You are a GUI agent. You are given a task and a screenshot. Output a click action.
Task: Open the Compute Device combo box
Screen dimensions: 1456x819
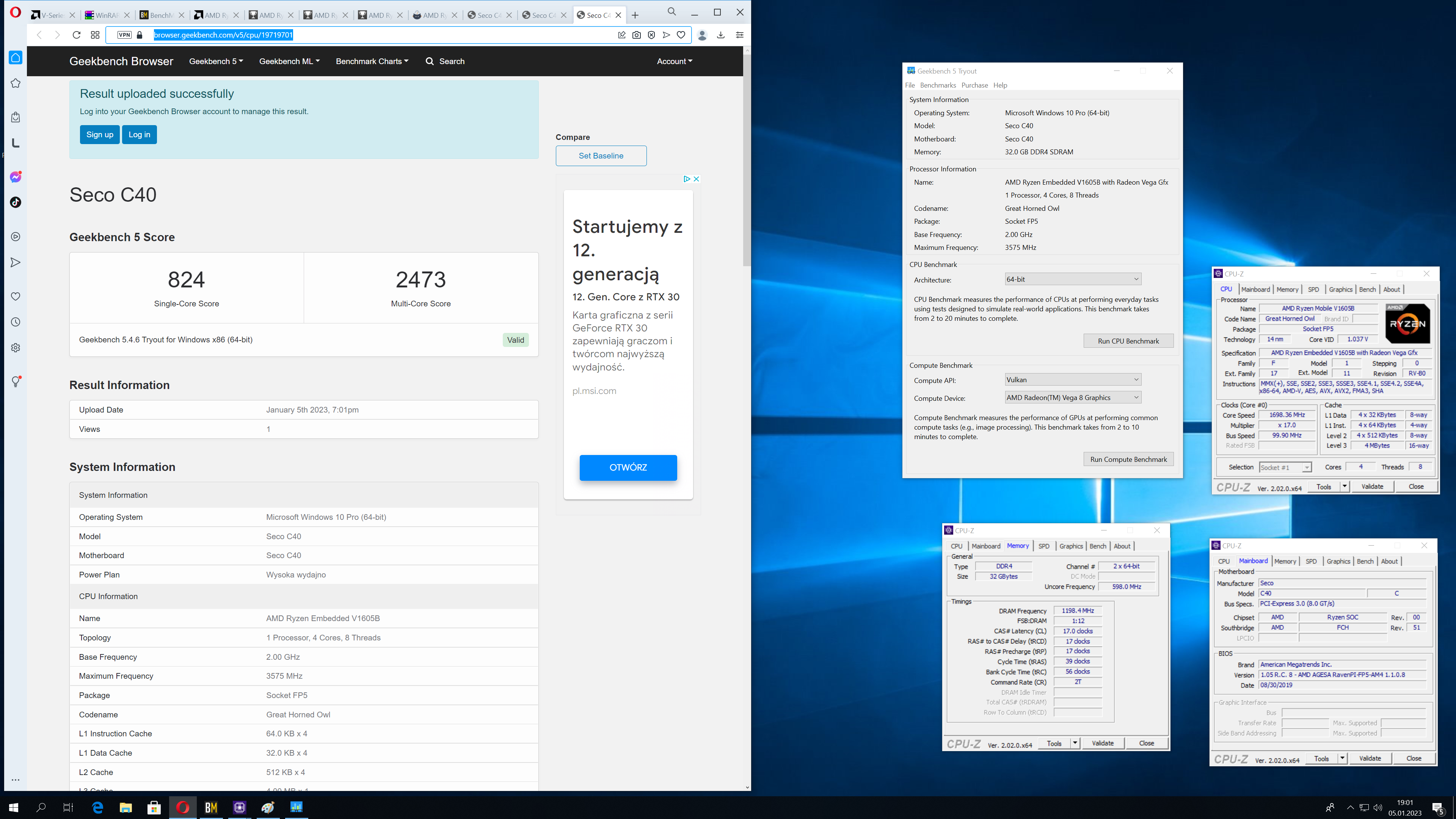[x=1072, y=398]
